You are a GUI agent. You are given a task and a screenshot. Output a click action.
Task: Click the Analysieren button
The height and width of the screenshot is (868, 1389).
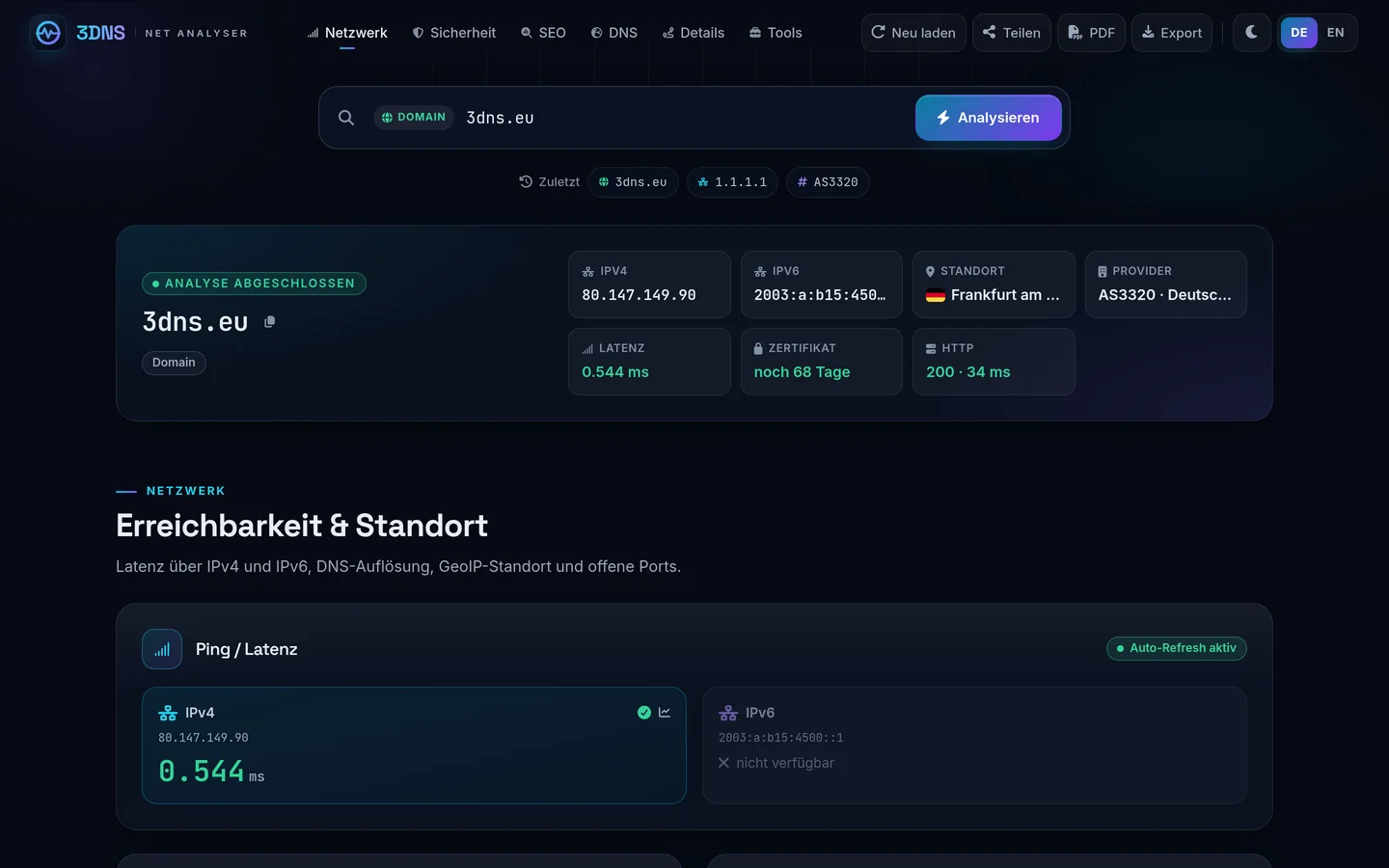(x=989, y=118)
